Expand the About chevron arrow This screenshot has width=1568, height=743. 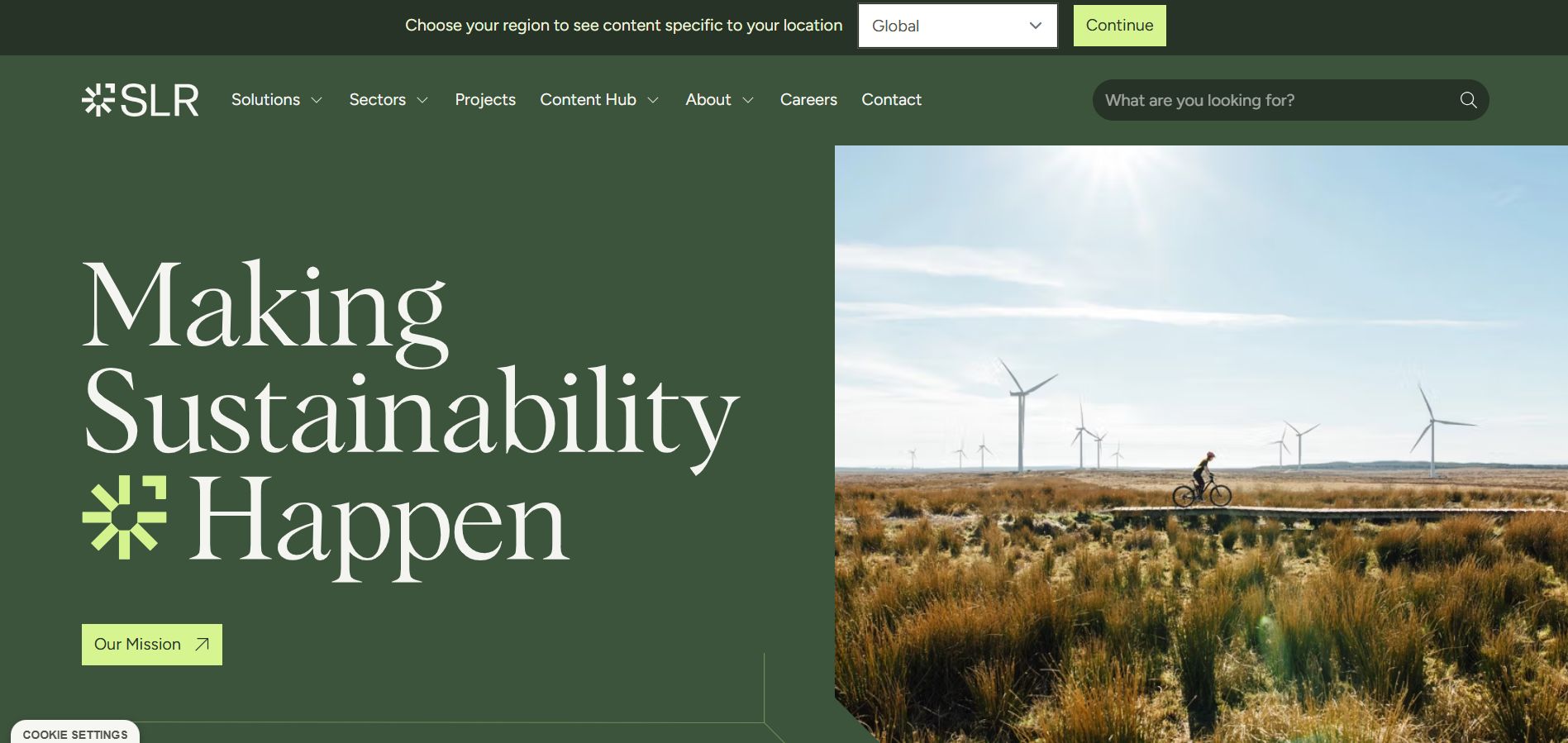(x=748, y=100)
